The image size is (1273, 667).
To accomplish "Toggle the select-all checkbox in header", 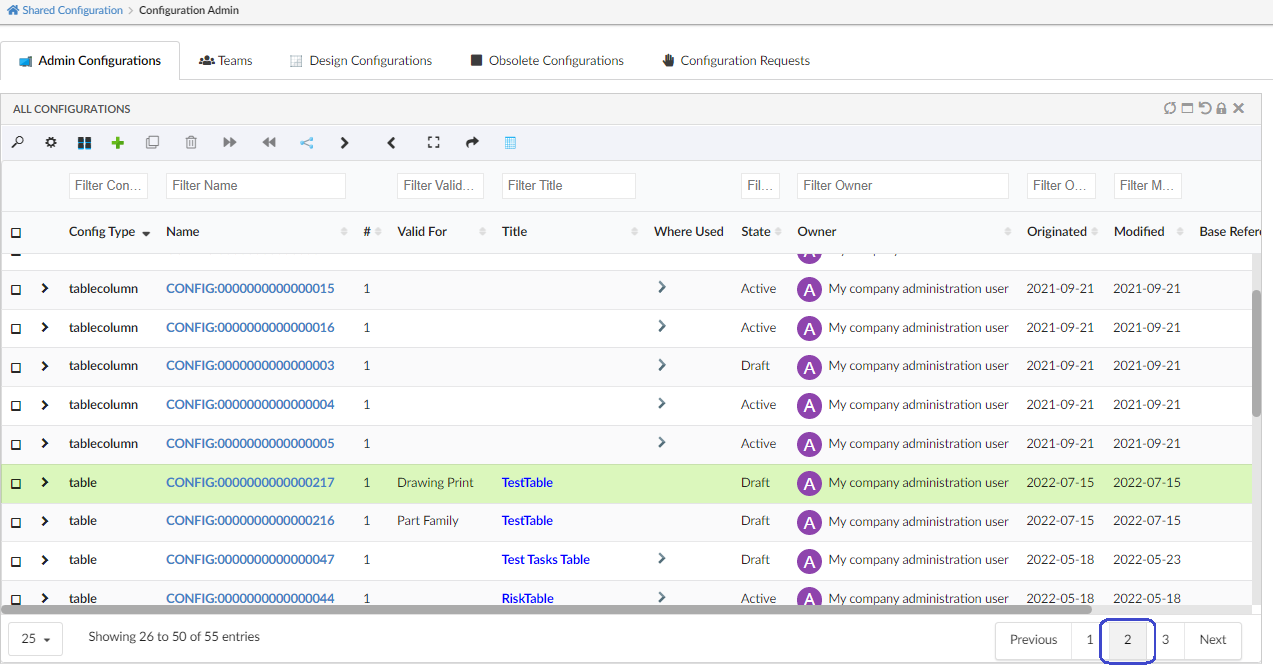I will point(16,233).
